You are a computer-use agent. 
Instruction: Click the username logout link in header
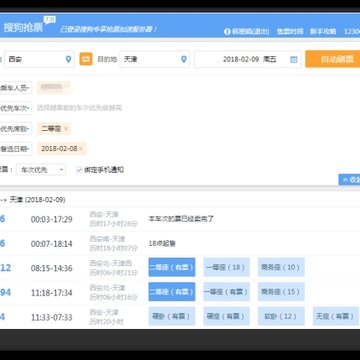[251, 32]
